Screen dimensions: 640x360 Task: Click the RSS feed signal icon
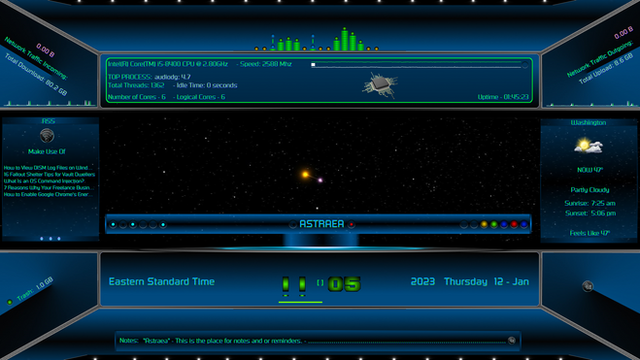pos(47,136)
